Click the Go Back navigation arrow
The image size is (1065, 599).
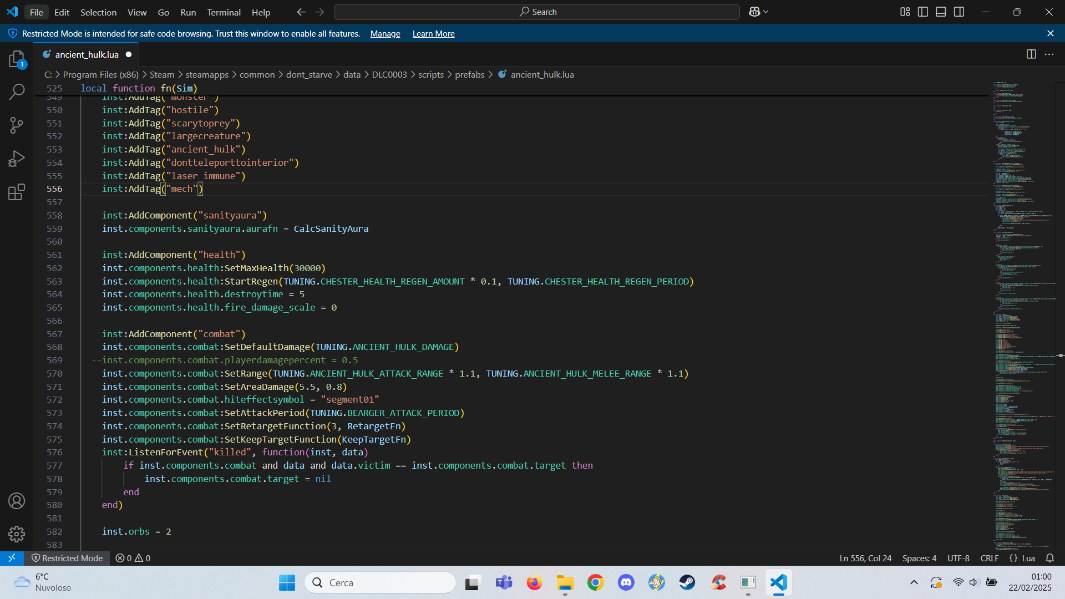pos(300,11)
